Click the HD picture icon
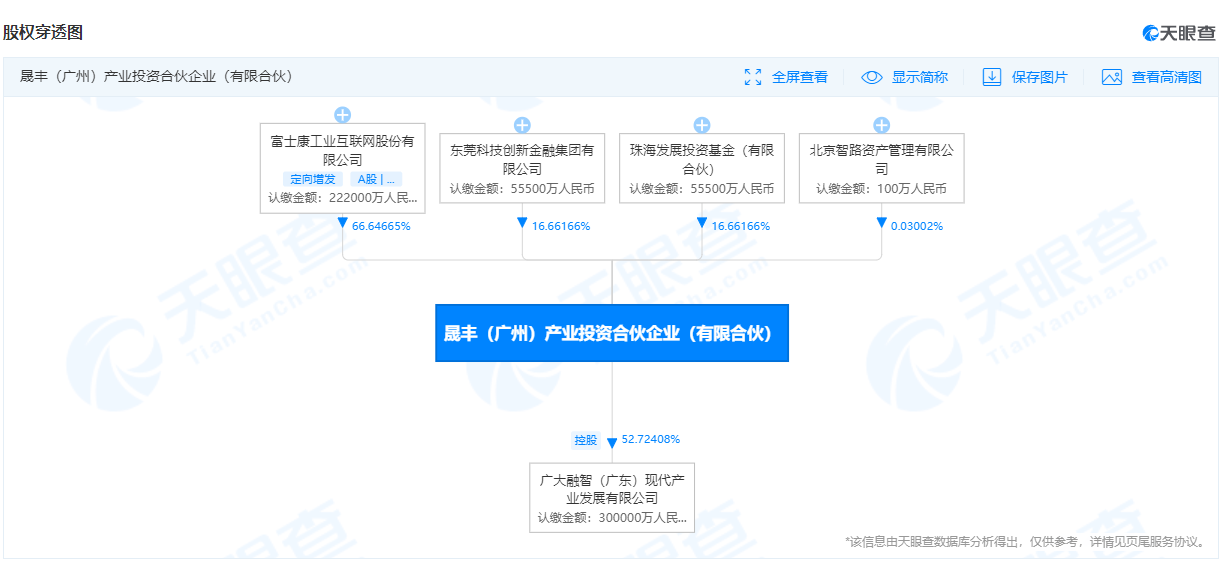 coord(1112,77)
